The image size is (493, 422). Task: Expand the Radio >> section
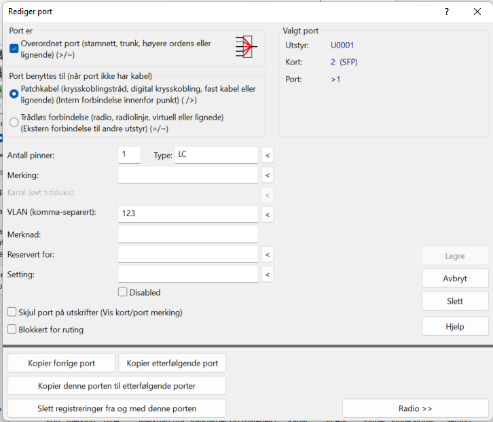(415, 408)
